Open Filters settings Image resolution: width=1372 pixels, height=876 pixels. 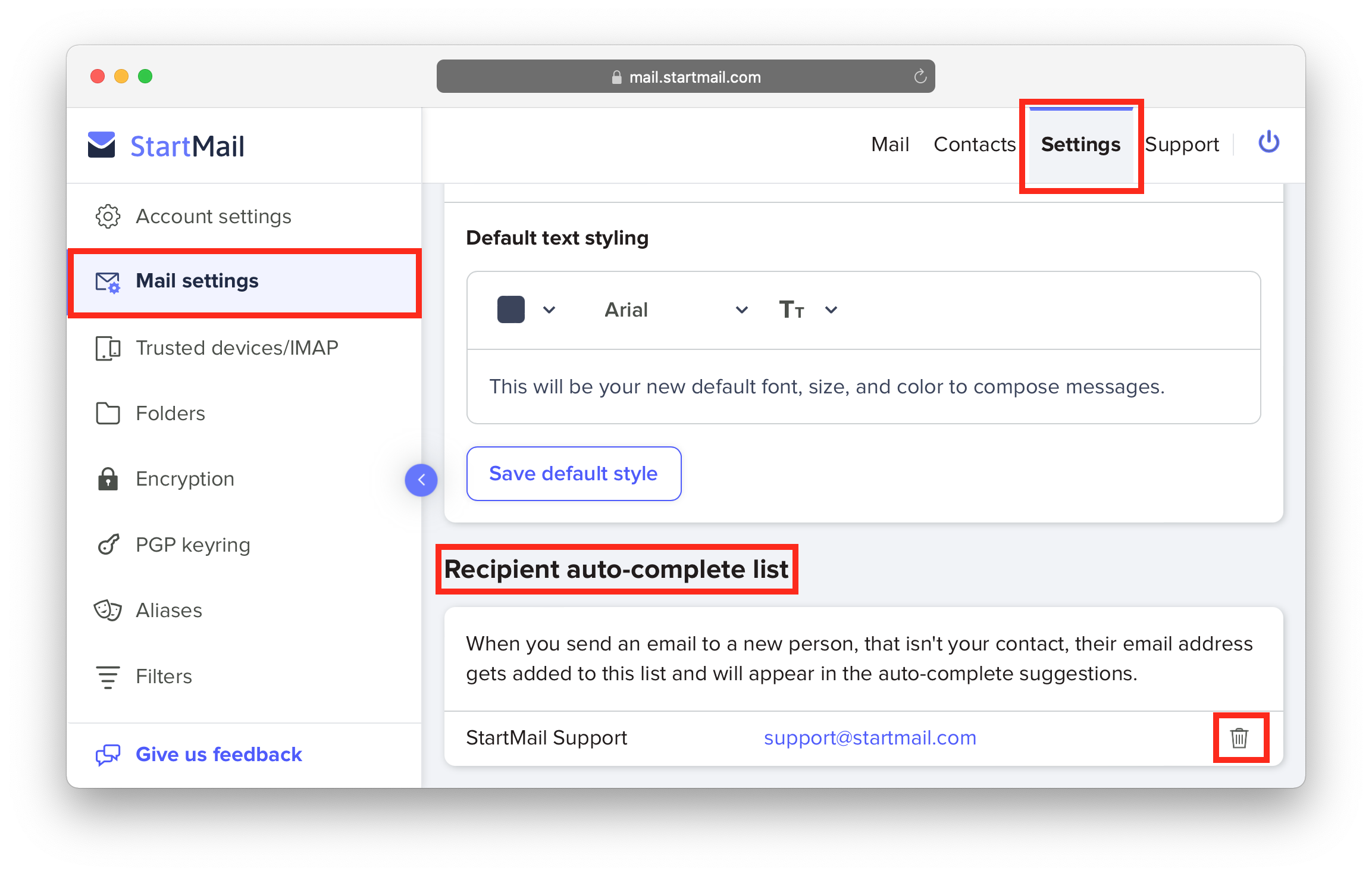(x=245, y=677)
